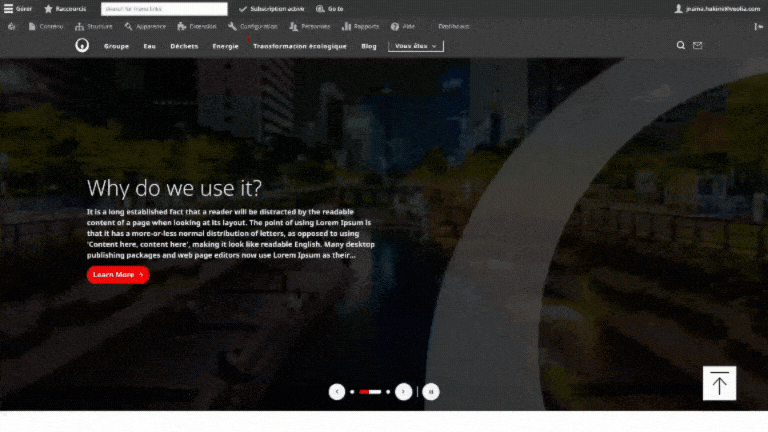Viewport: 768px width, 432px height.
Task: Go to next carousel slide
Action: coord(404,392)
